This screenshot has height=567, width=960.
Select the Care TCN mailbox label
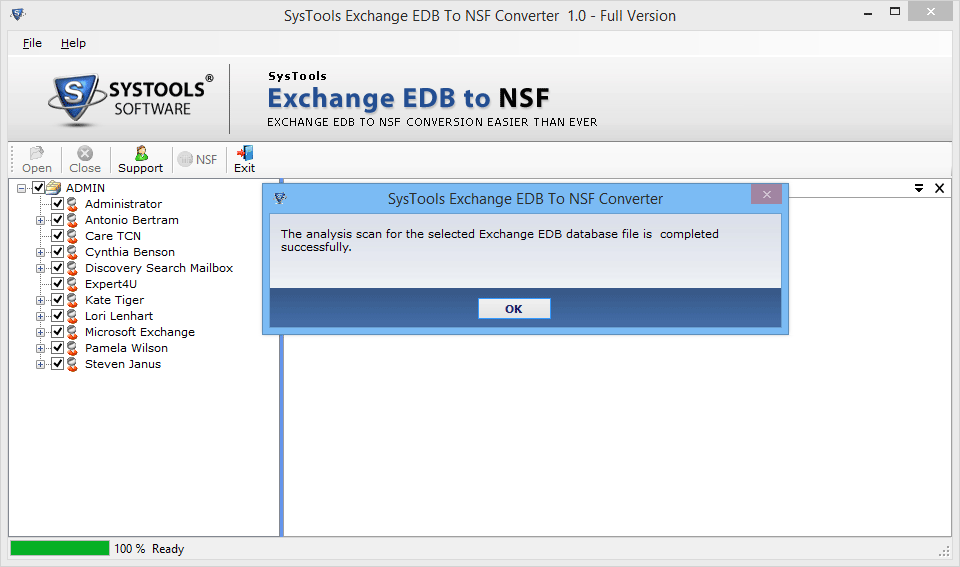pos(113,236)
